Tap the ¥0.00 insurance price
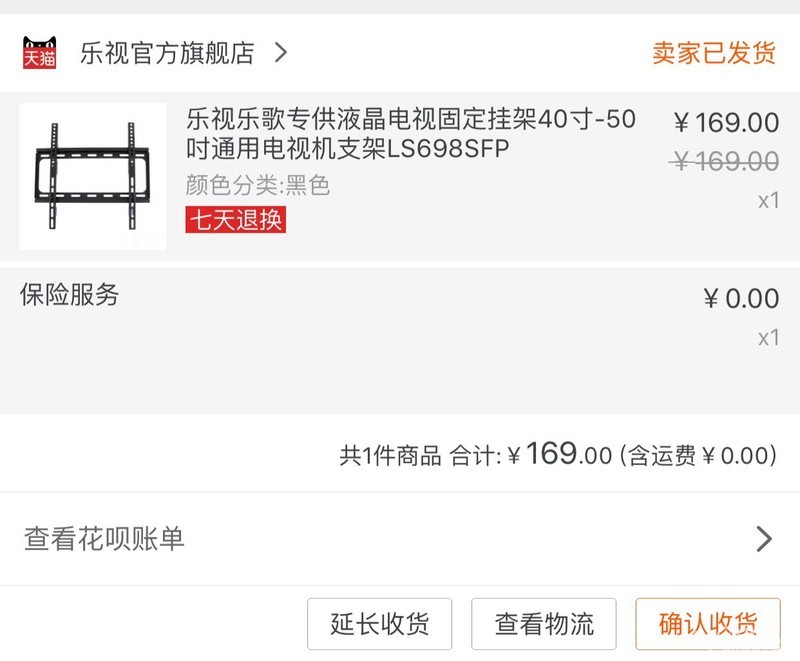The width and height of the screenshot is (800, 661). 741,298
